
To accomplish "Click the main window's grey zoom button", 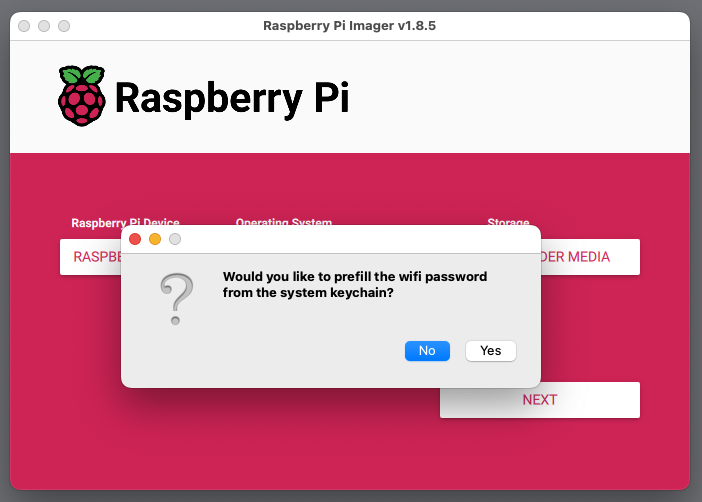I will click(x=64, y=26).
